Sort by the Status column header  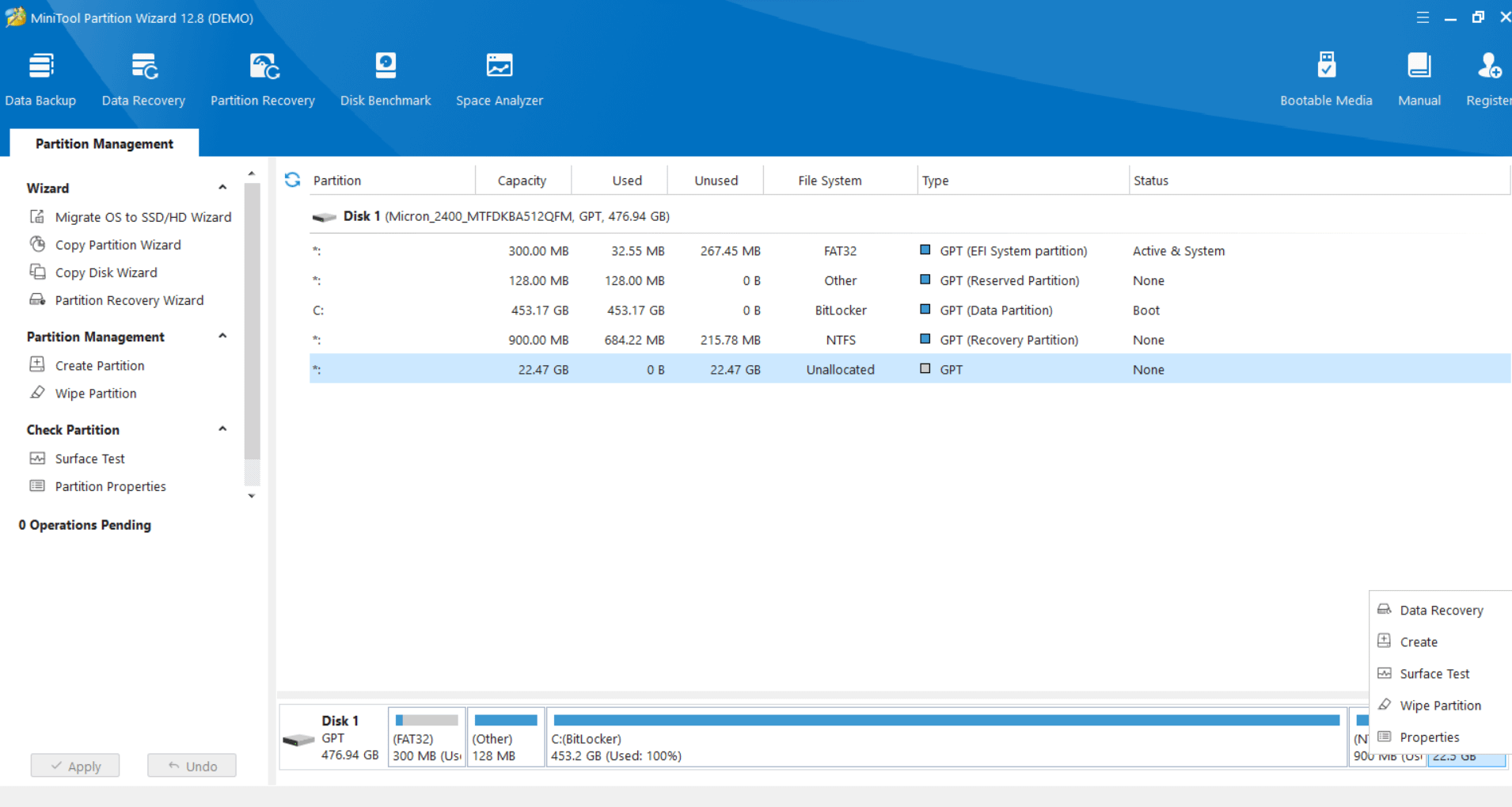pos(1320,181)
